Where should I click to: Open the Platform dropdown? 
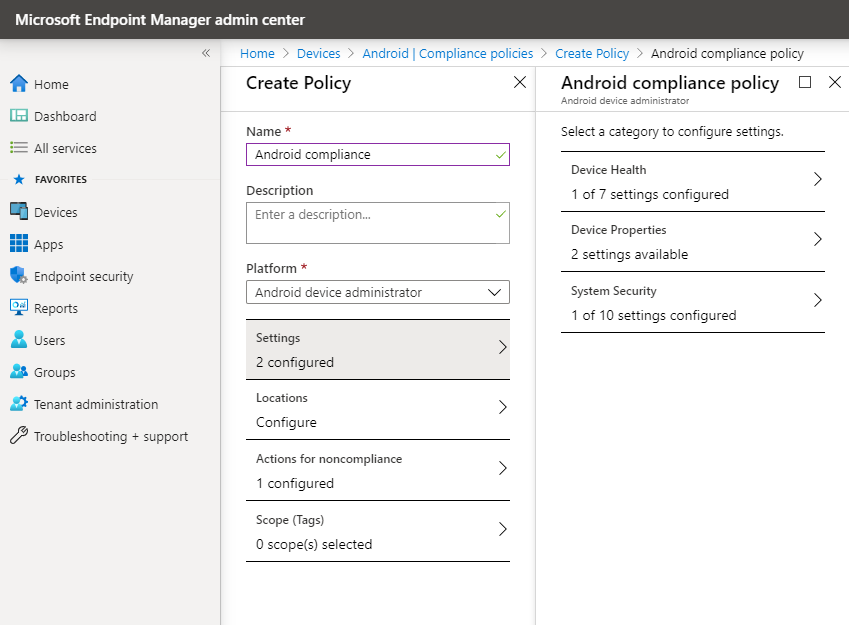tap(378, 292)
